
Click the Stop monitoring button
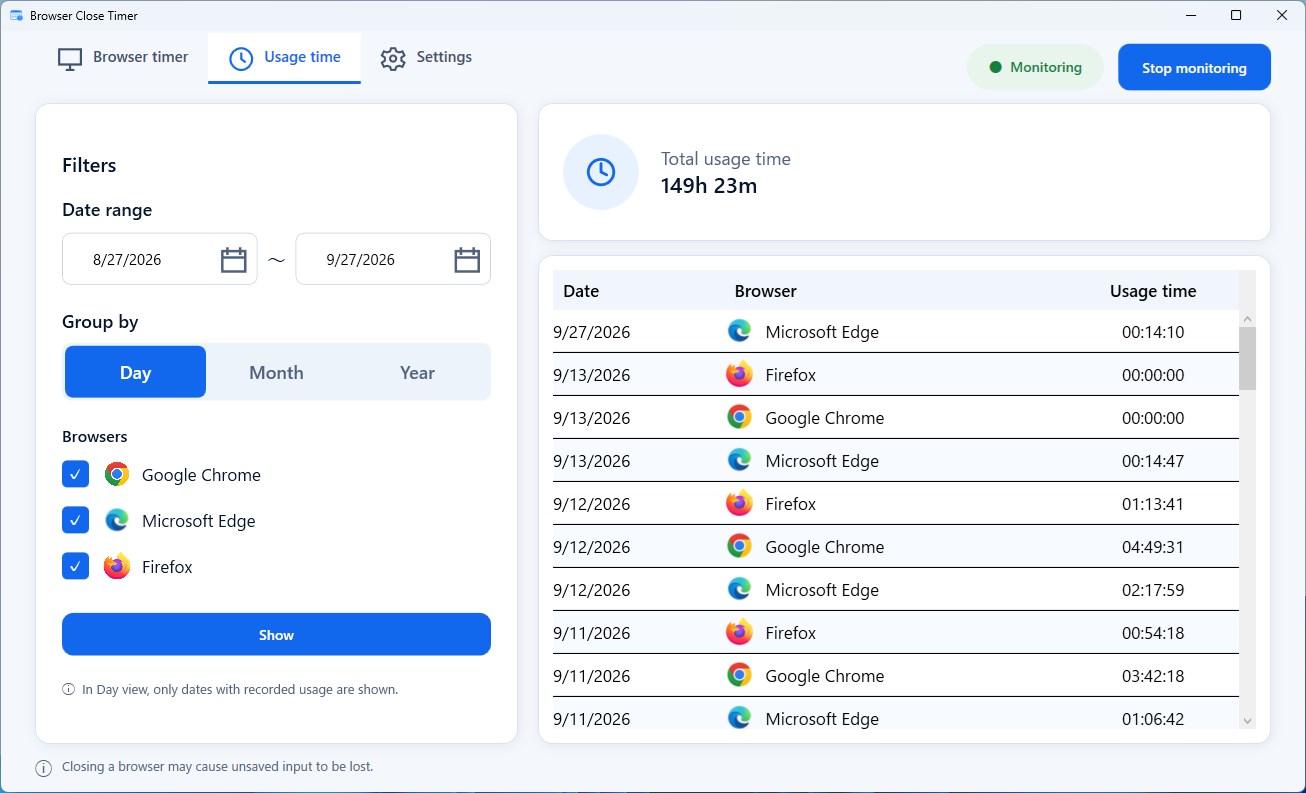1194,68
